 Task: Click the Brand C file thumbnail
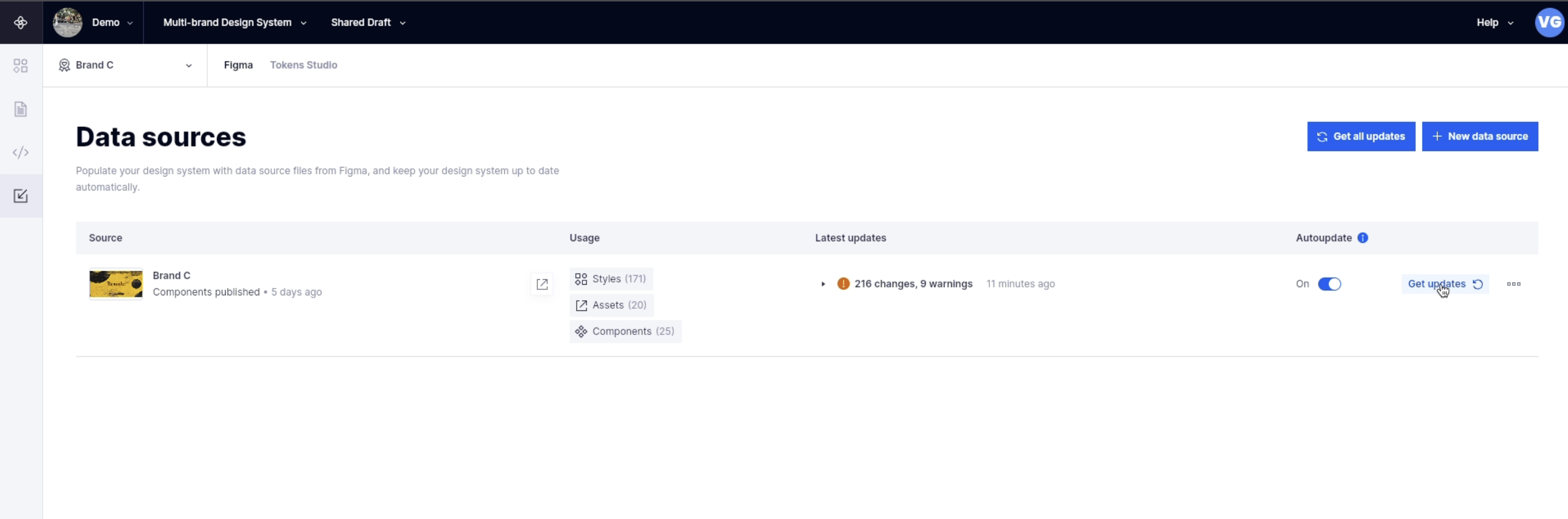[x=116, y=284]
